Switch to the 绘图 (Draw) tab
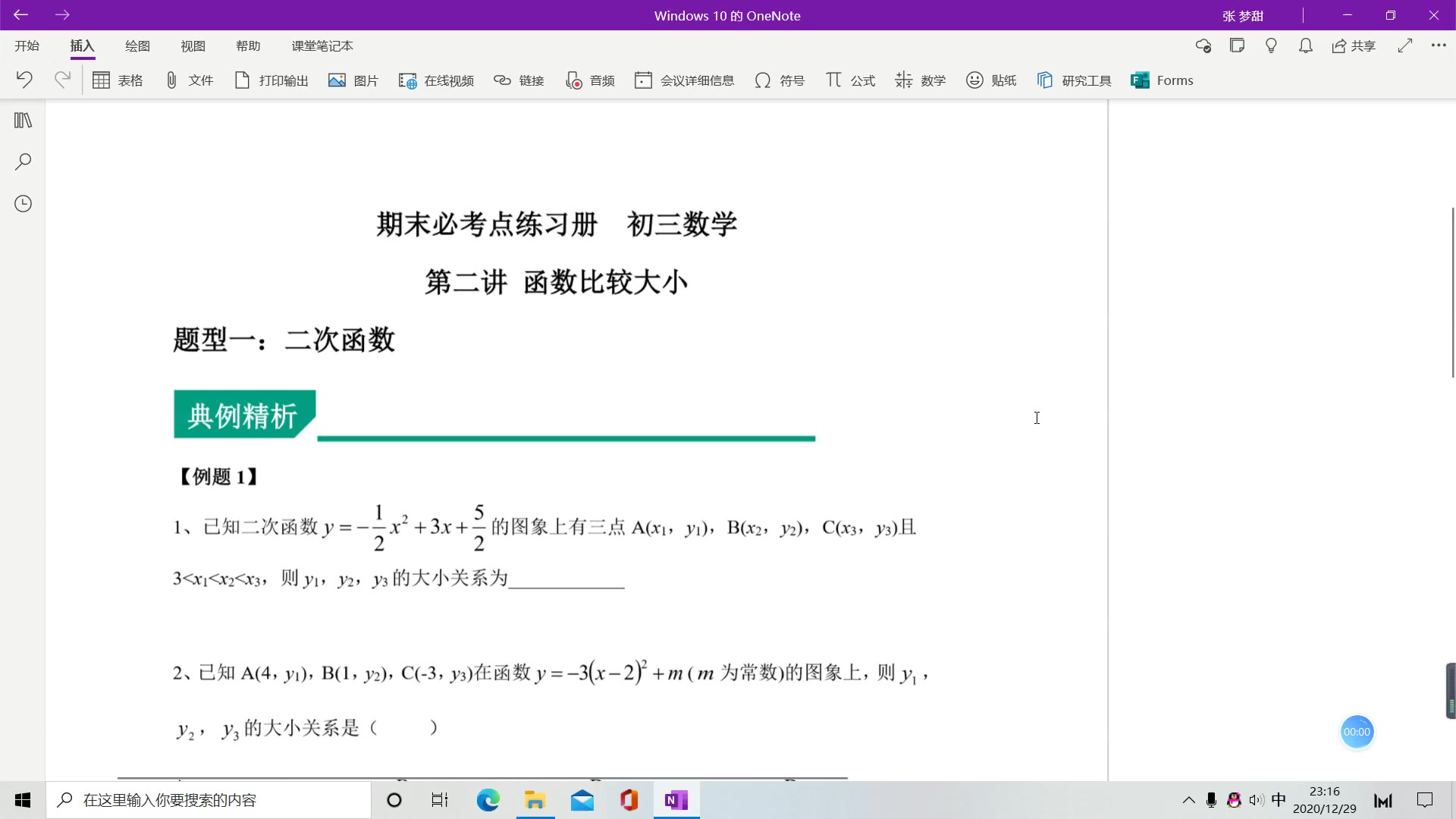 click(137, 46)
